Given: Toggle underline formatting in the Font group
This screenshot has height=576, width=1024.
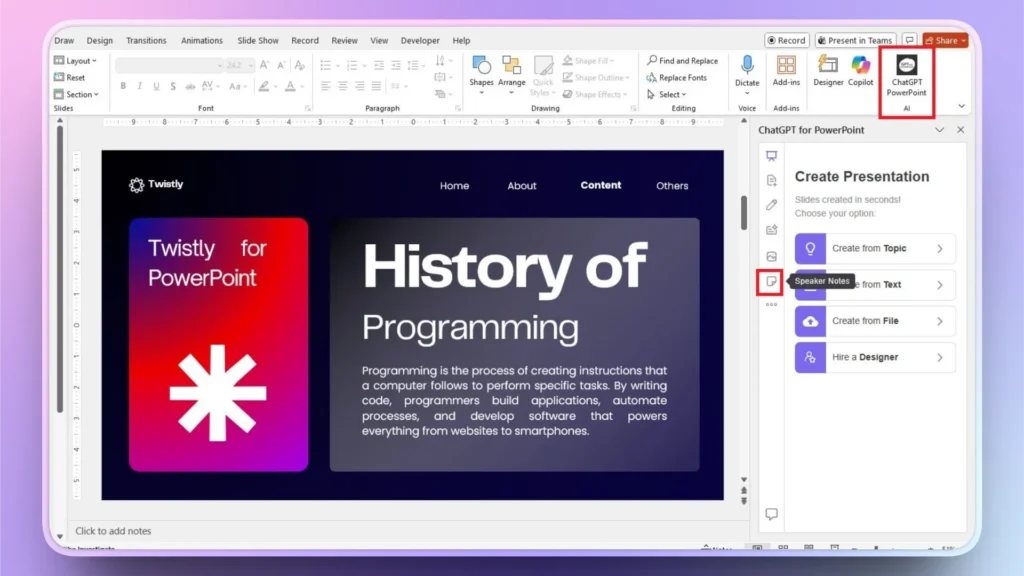Looking at the screenshot, I should [x=157, y=87].
